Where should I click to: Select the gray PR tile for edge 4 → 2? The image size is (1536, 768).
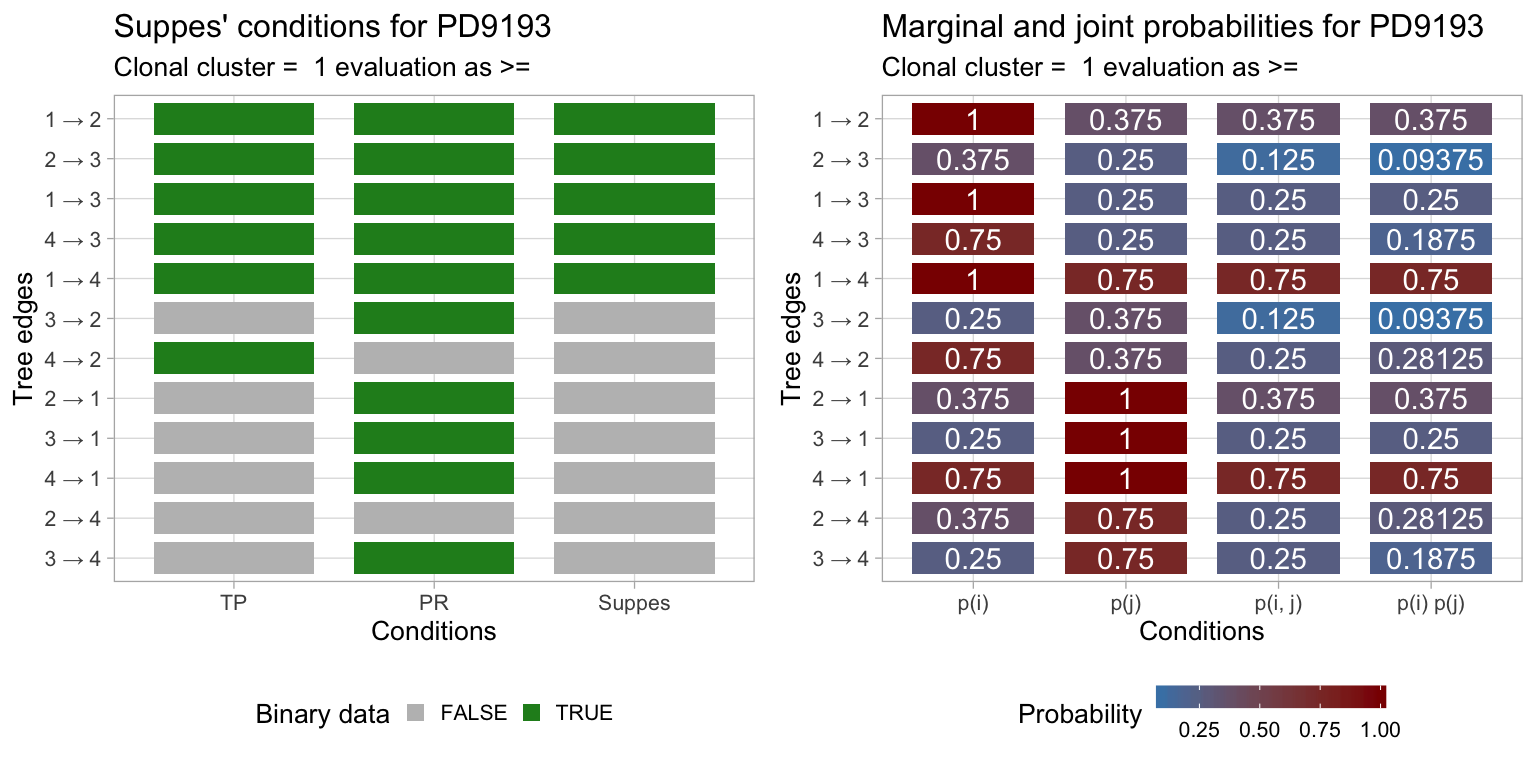tap(434, 358)
